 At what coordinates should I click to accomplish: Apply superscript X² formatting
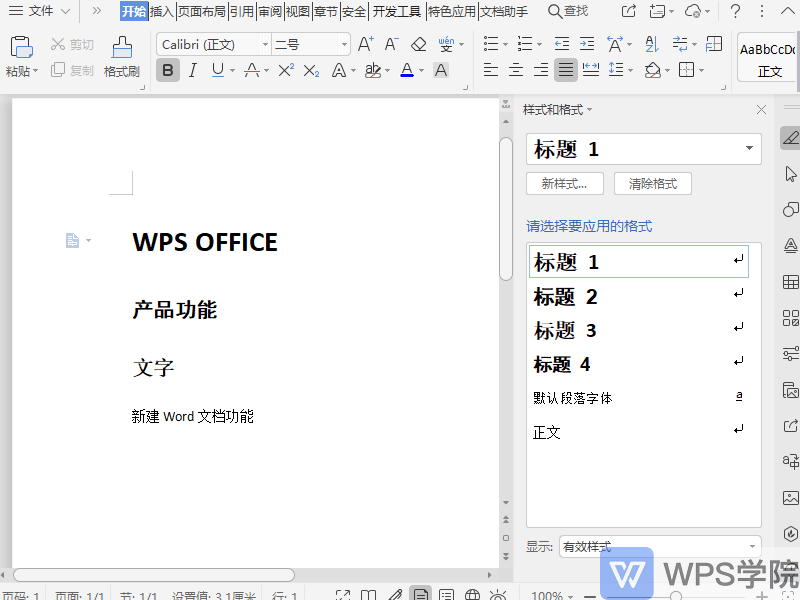click(x=286, y=70)
